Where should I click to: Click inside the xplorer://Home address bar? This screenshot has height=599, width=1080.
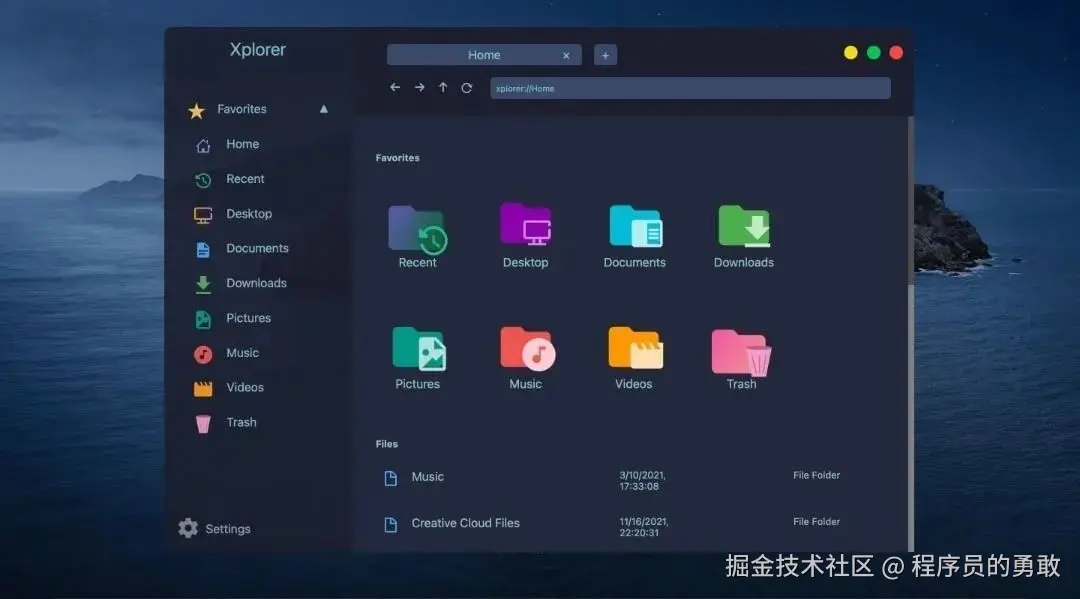pyautogui.click(x=690, y=88)
